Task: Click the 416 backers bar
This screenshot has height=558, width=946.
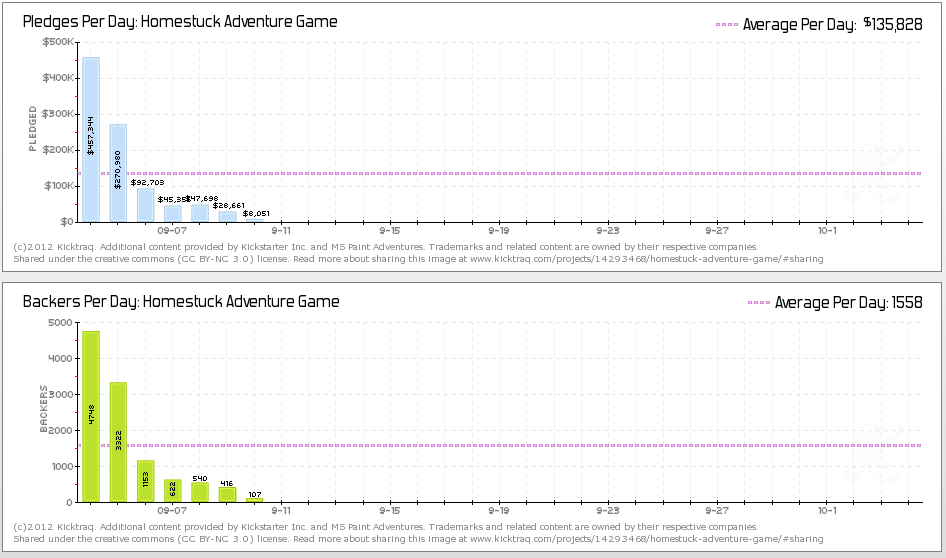Action: click(x=227, y=494)
